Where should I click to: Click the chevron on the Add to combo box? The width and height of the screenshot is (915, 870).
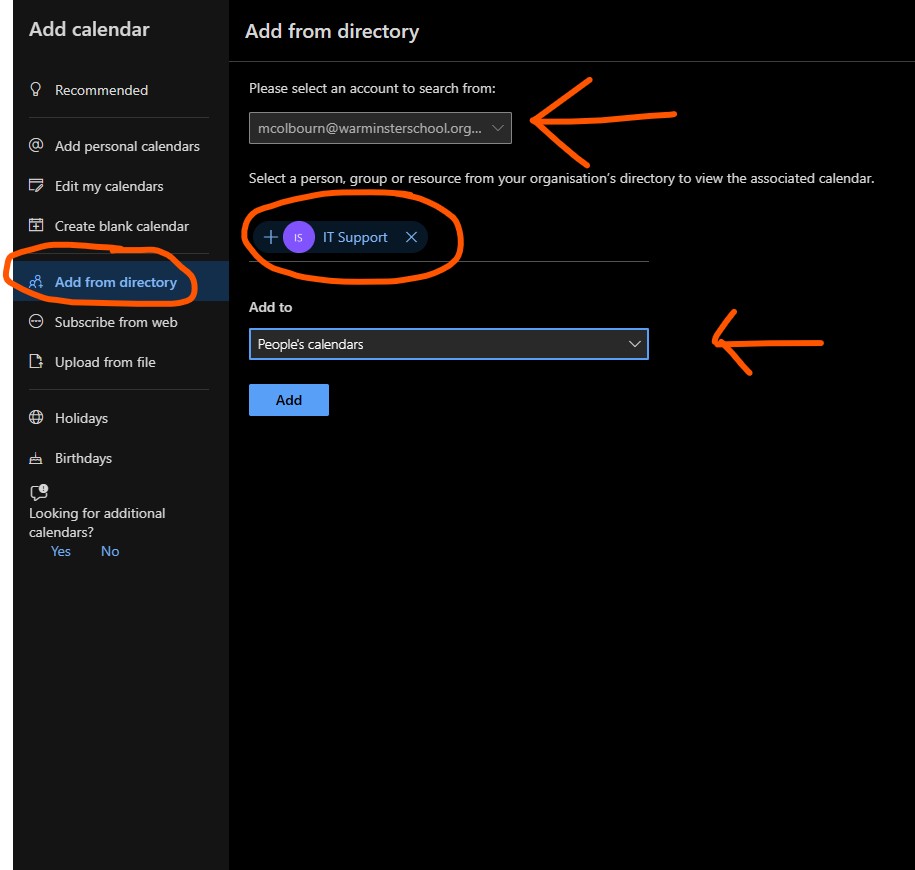pyautogui.click(x=634, y=344)
